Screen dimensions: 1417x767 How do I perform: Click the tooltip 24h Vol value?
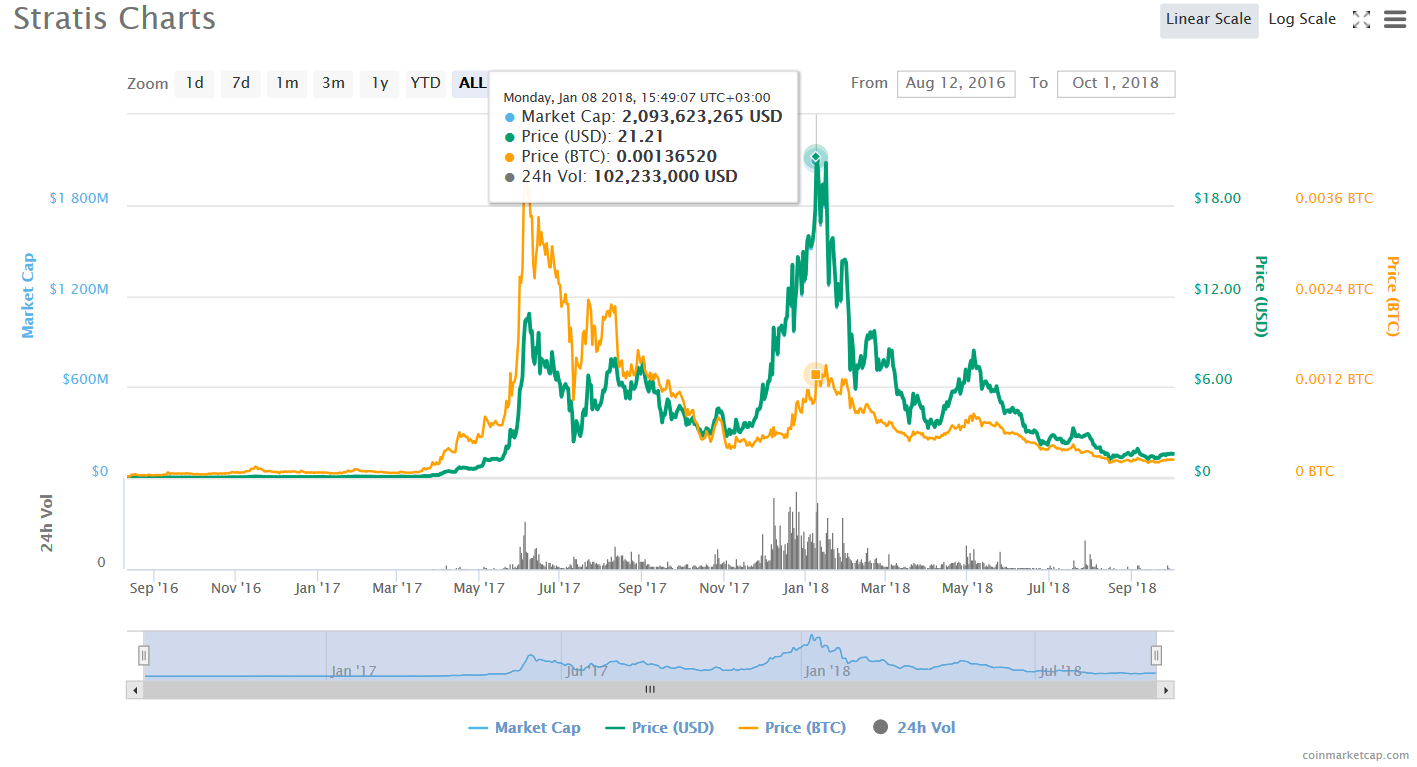click(x=666, y=176)
